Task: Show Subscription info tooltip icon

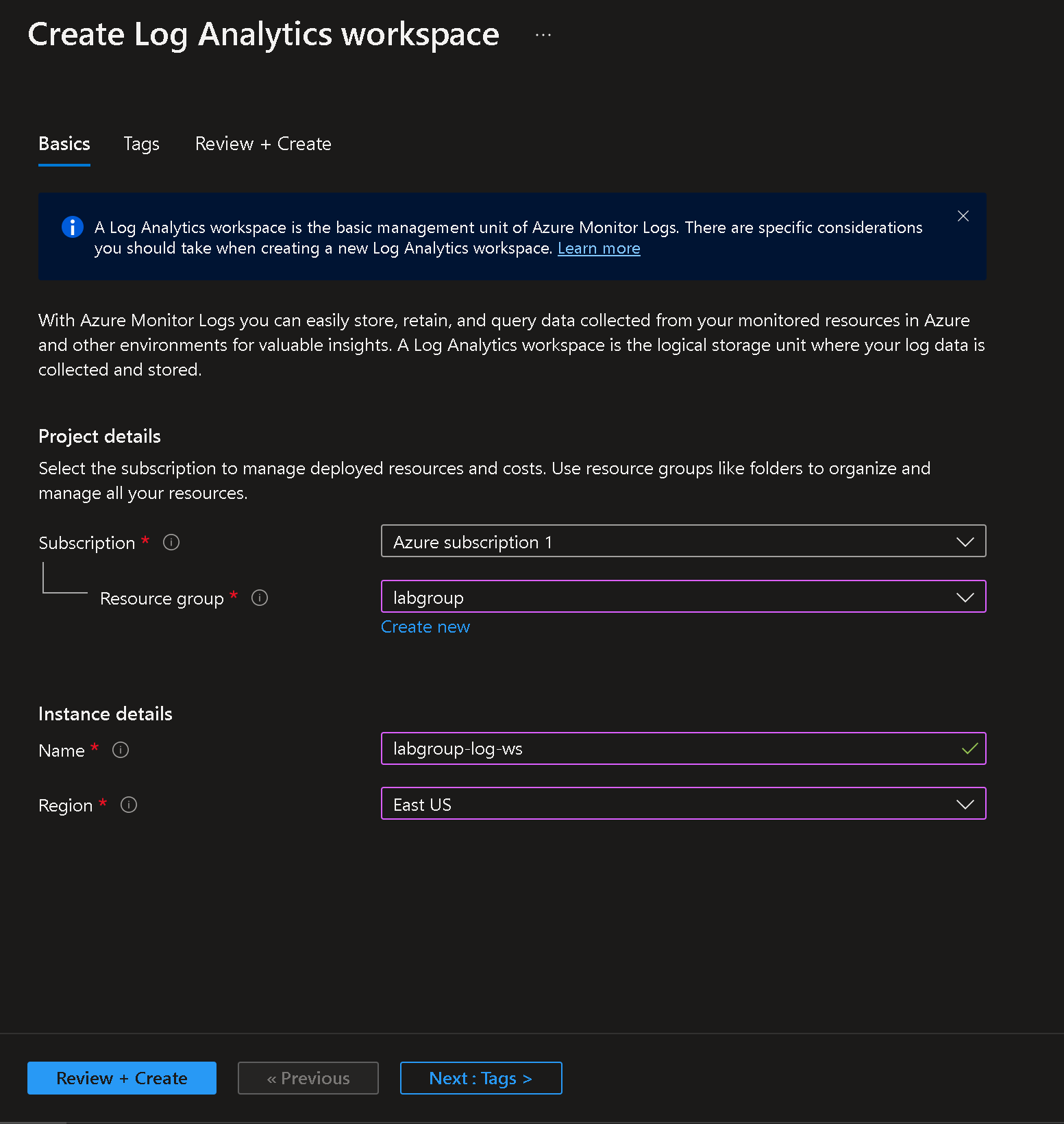Action: pos(171,542)
